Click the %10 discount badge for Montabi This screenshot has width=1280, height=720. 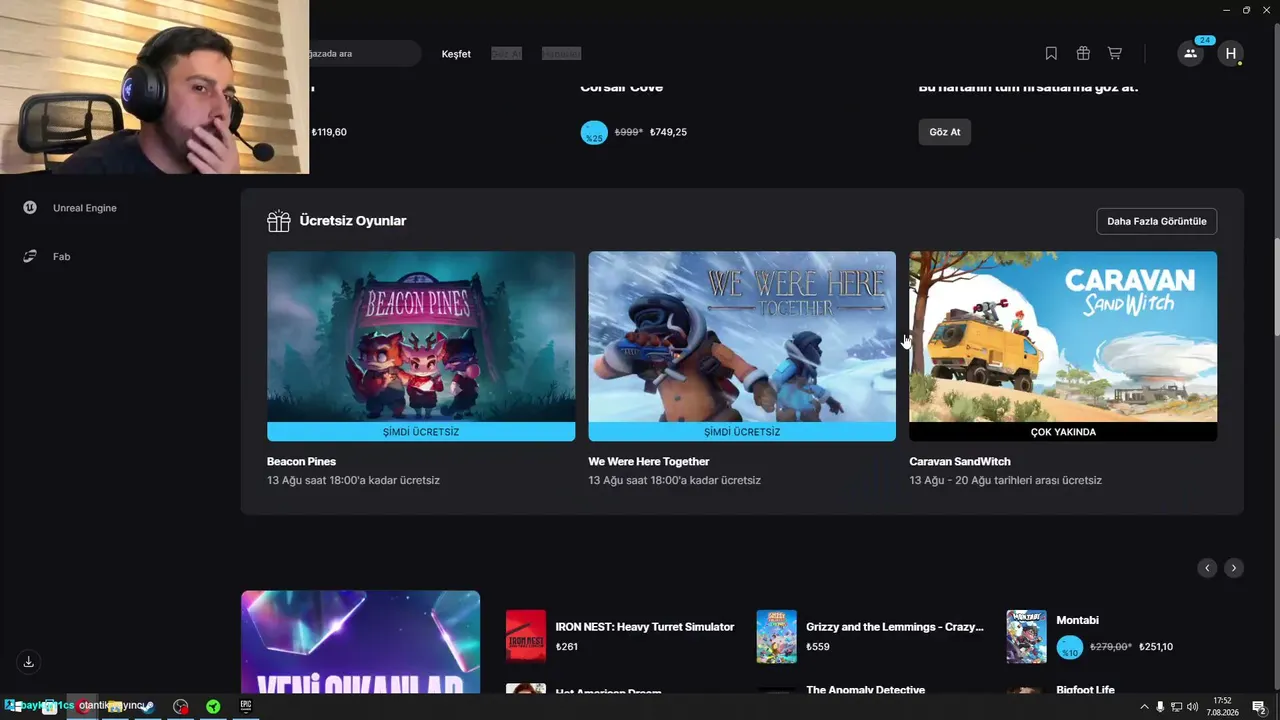click(1070, 647)
